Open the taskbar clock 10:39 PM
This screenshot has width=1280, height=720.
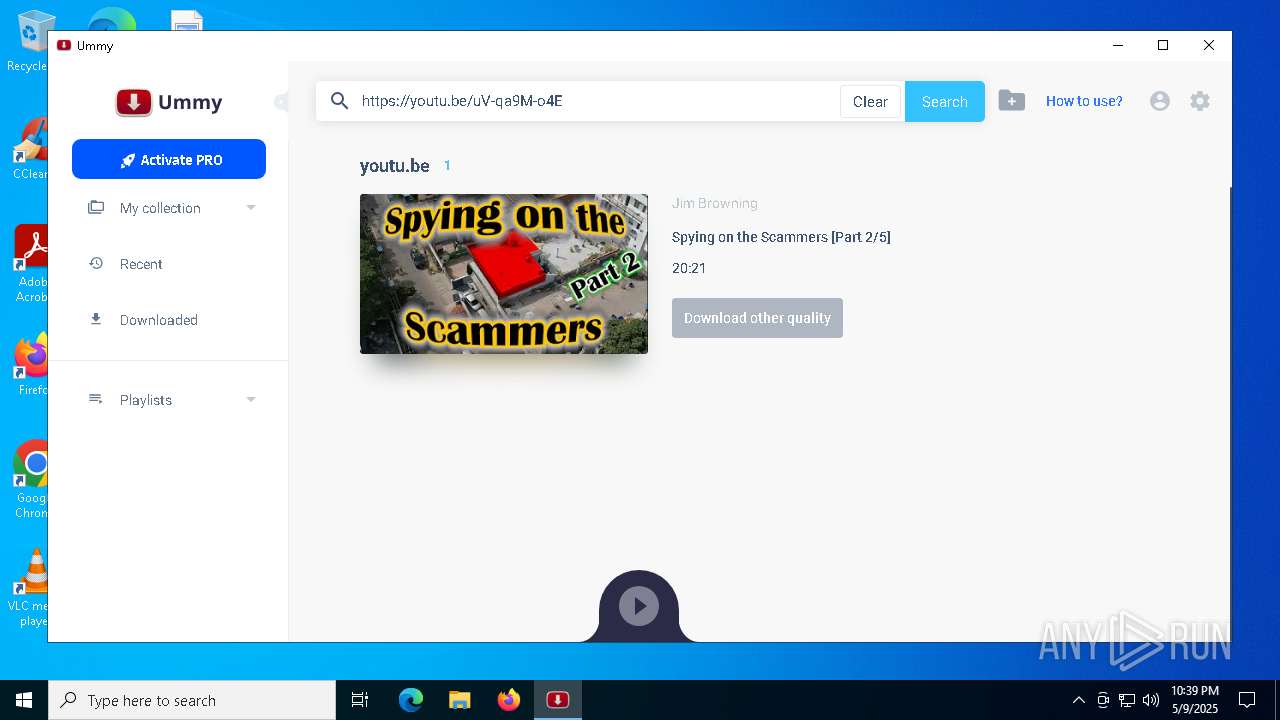(x=1195, y=700)
